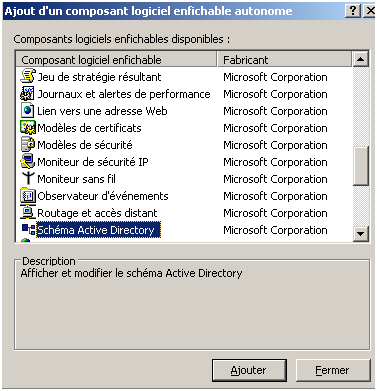Select the Journaux et alertes de performance icon
Viewport: 377px width, 391px height.
(x=28, y=94)
